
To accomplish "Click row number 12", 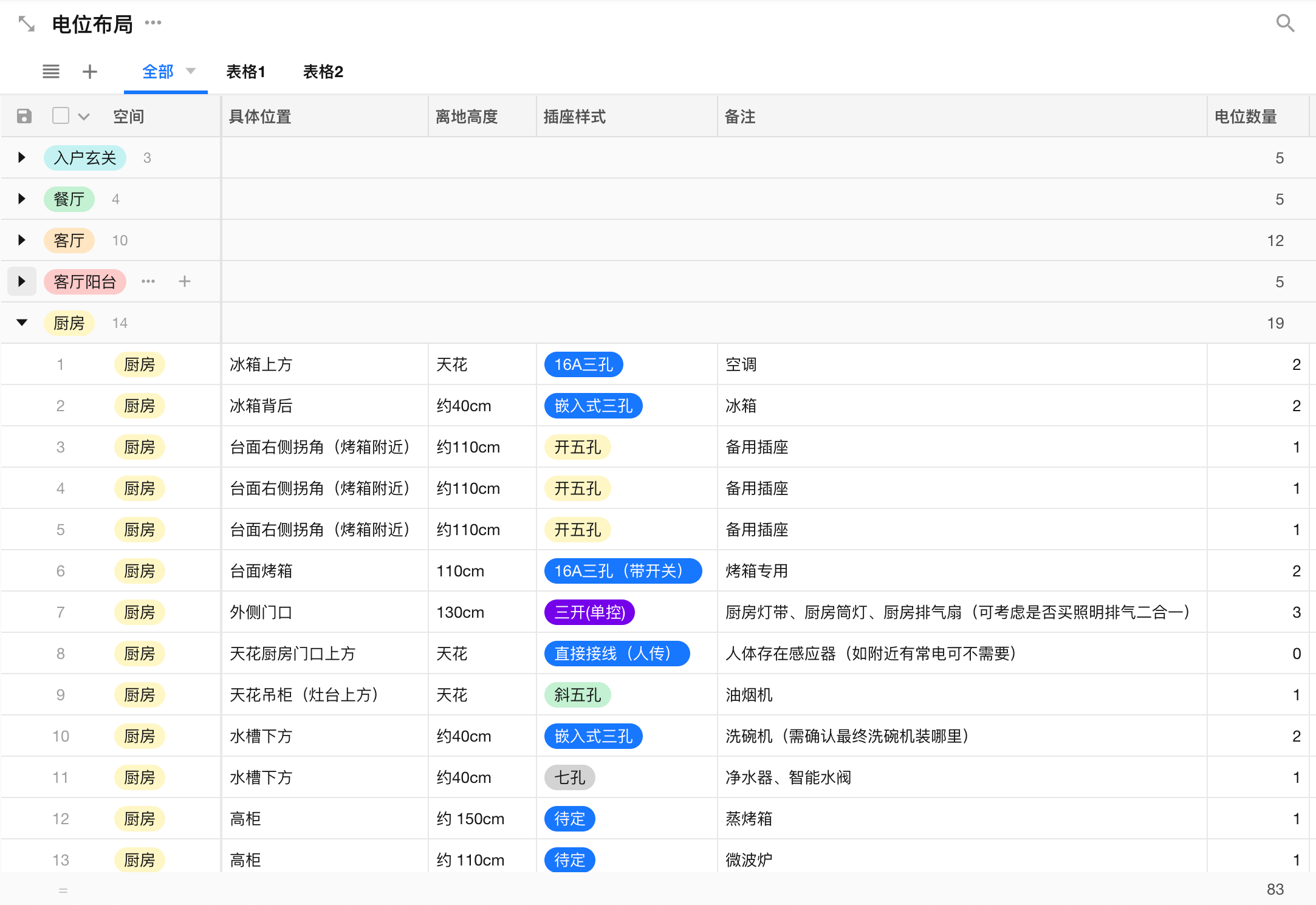I will click(60, 819).
